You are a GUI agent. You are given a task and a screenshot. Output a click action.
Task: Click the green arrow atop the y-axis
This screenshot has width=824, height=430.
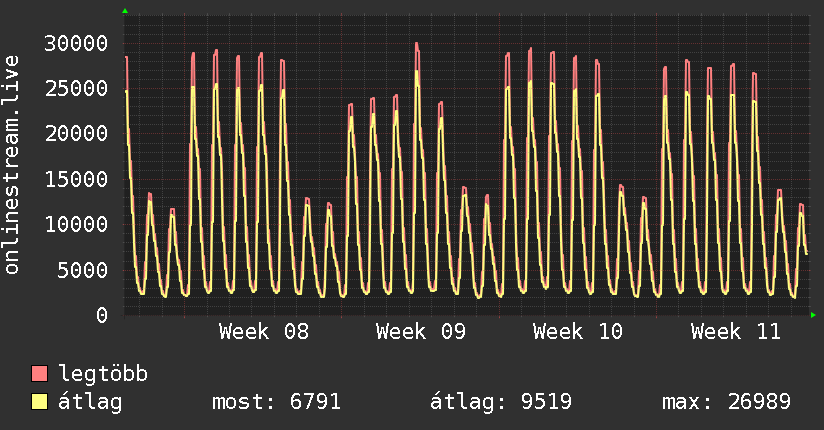click(x=125, y=11)
